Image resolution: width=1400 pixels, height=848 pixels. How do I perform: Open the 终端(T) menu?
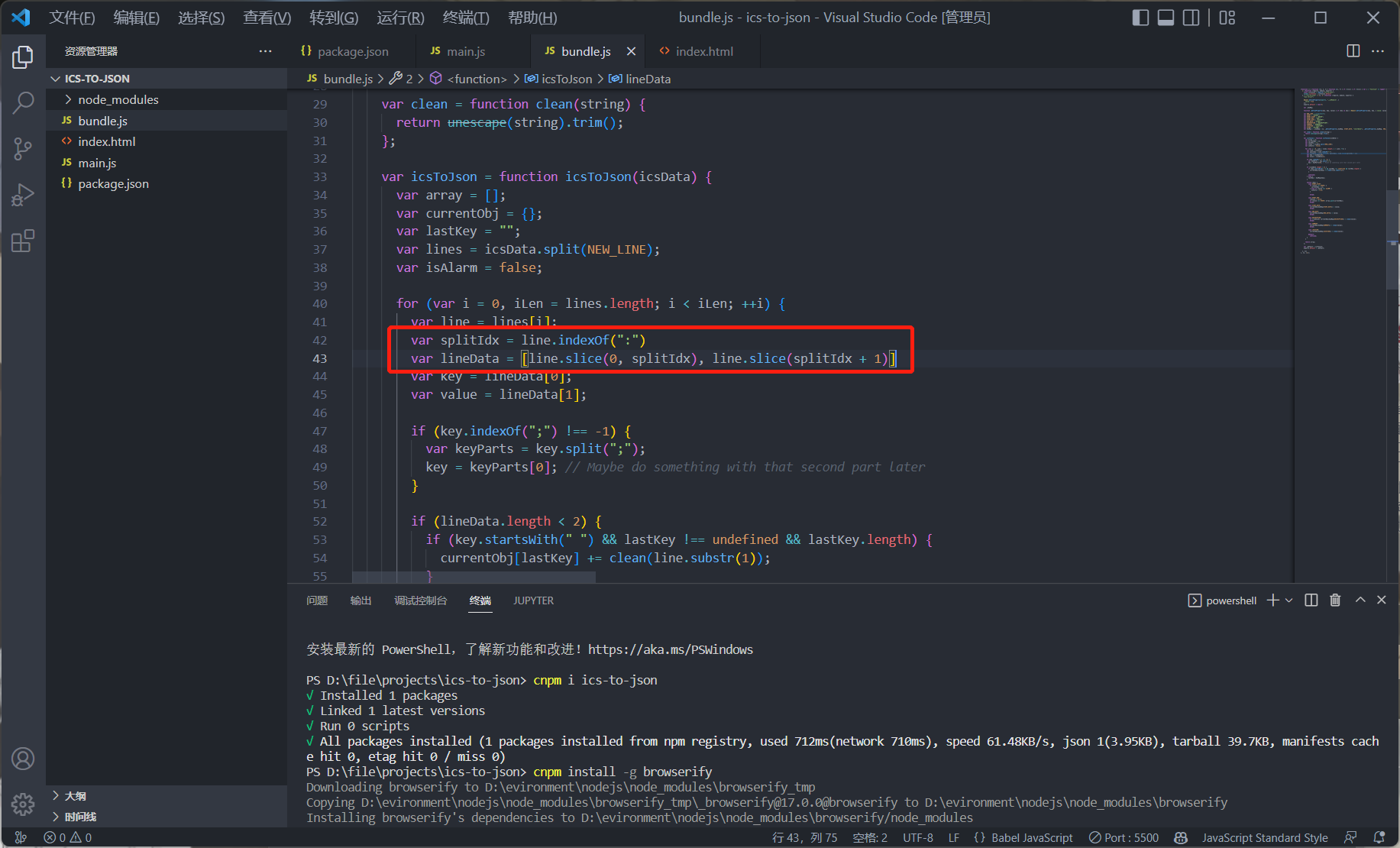[x=465, y=18]
